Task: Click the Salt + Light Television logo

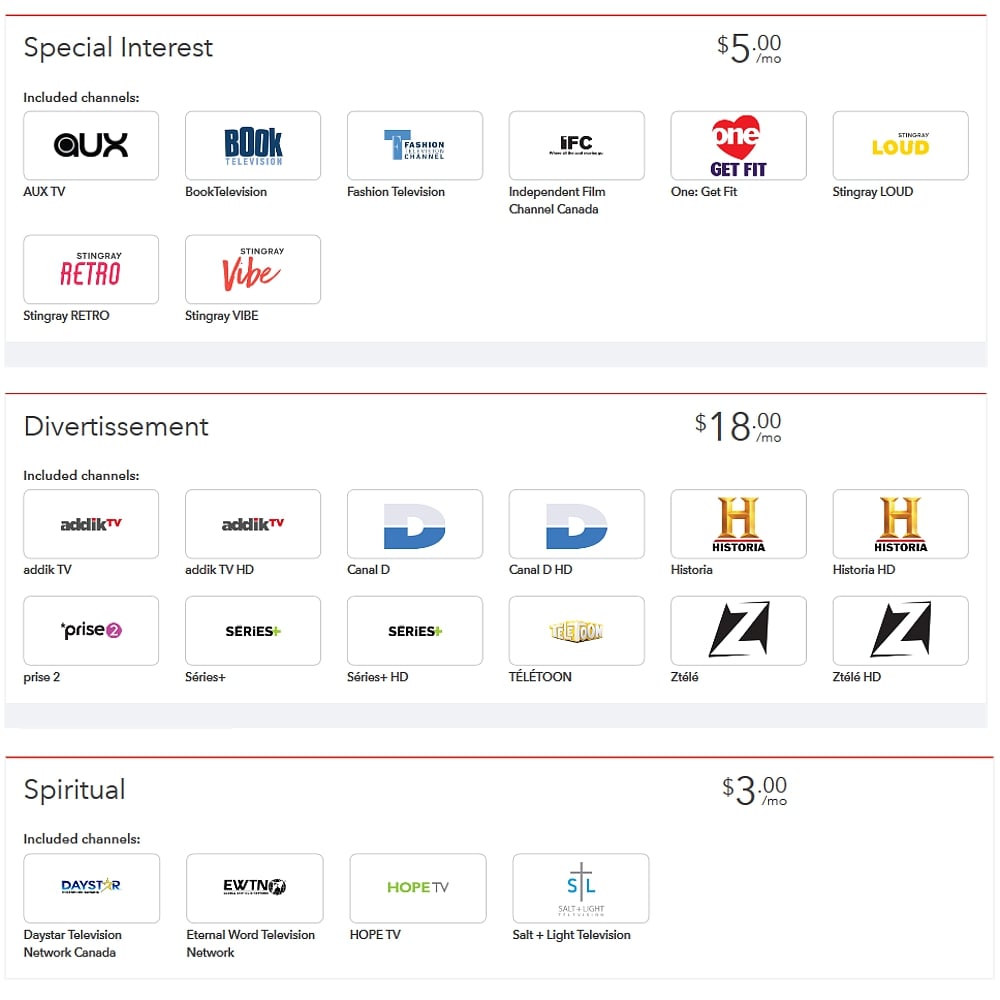Action: click(580, 888)
